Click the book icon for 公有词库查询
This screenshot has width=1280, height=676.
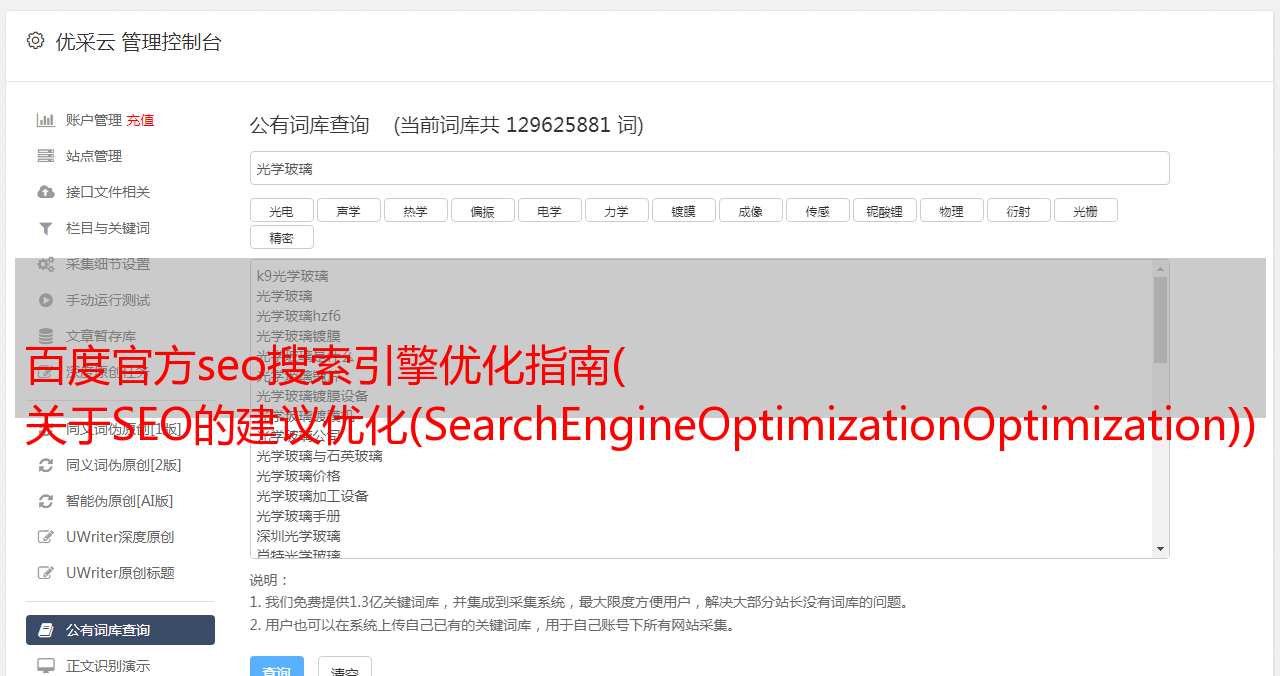[46, 630]
